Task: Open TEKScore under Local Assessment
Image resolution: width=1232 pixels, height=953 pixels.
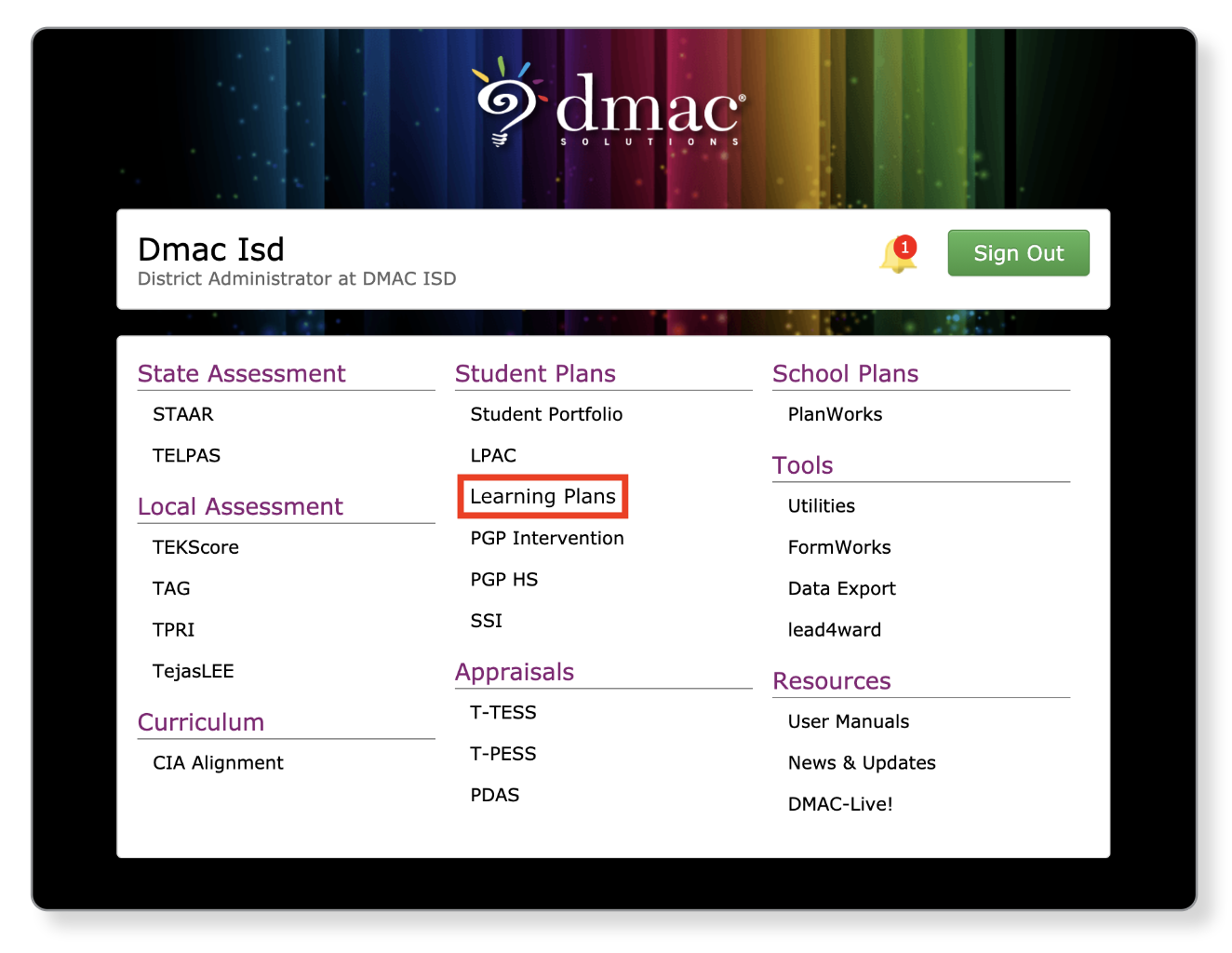Action: [195, 547]
